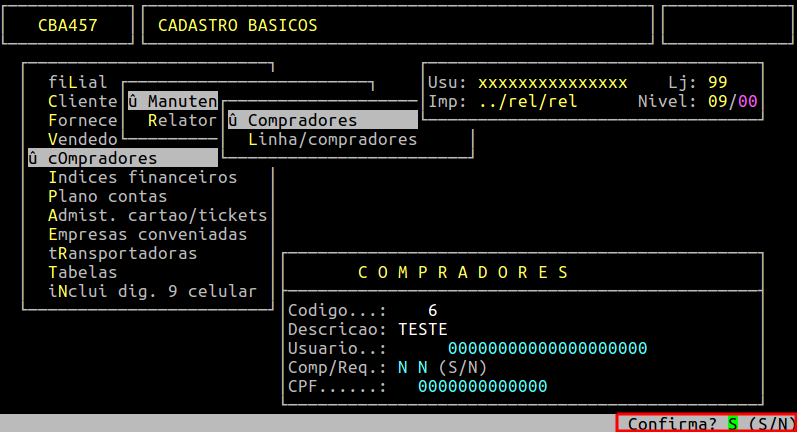
Task: Click the Confirma? S input
Action: tap(732, 423)
